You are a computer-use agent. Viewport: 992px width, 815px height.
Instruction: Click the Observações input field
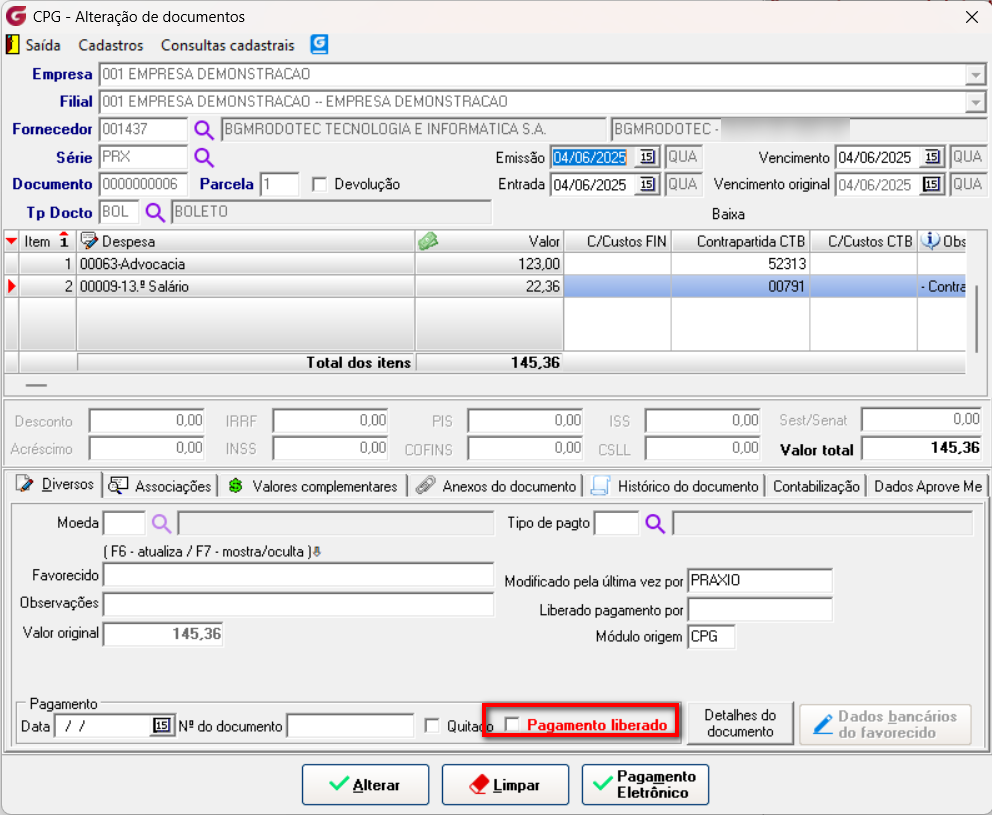[x=298, y=604]
